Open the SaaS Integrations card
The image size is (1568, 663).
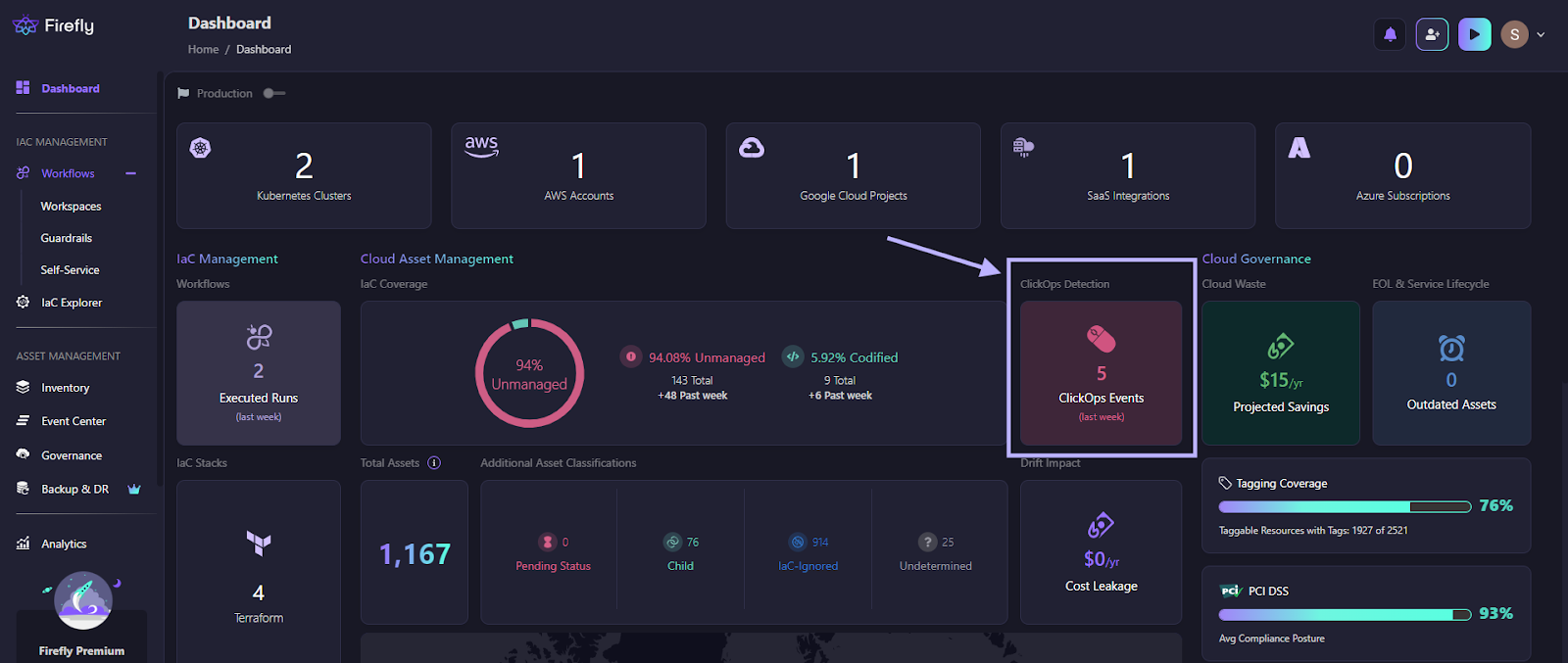1128,175
